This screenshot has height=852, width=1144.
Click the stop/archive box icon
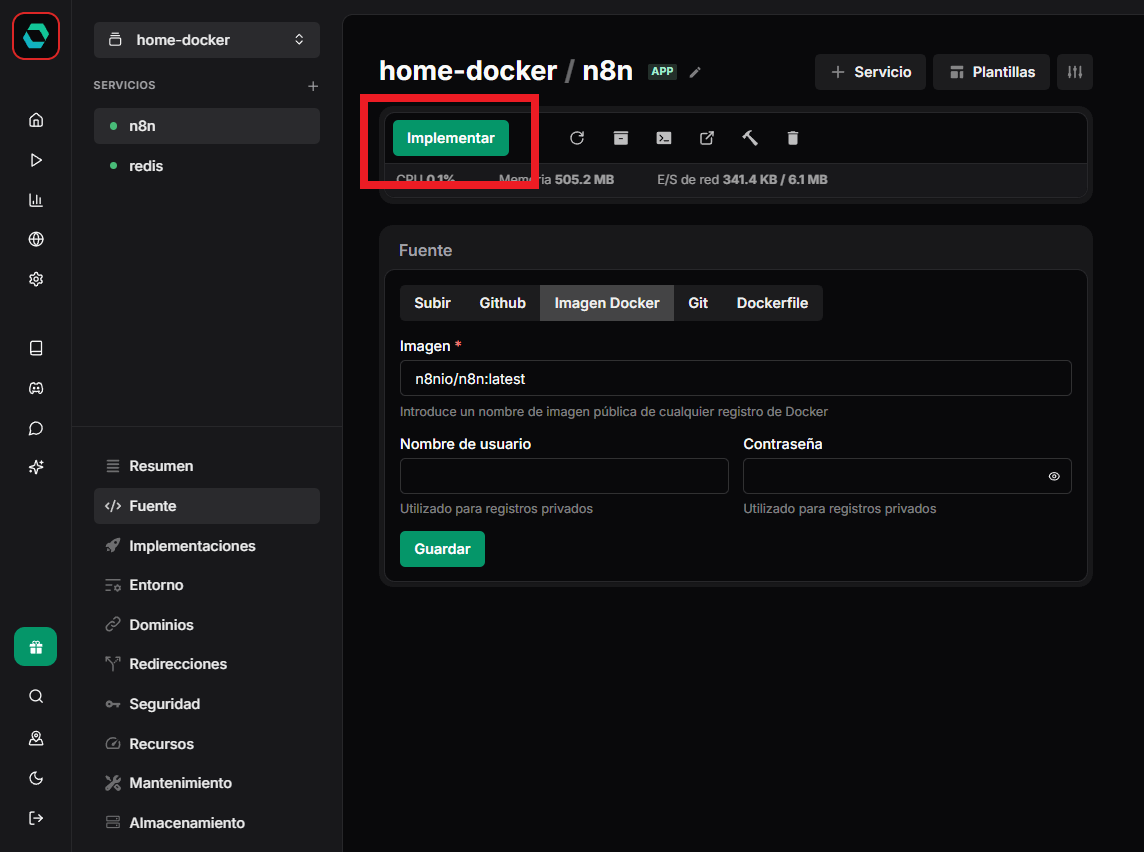click(621, 138)
